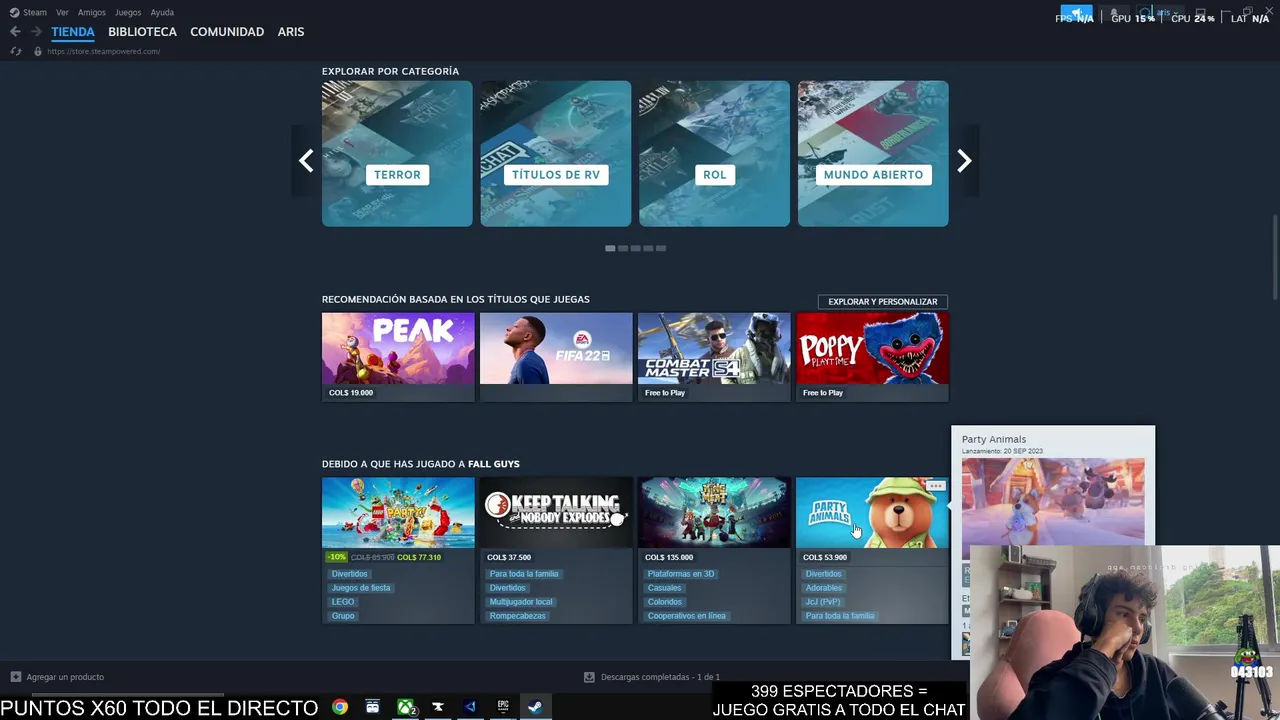1280x720 pixels.
Task: Show next categories with right carousel arrow
Action: click(964, 160)
